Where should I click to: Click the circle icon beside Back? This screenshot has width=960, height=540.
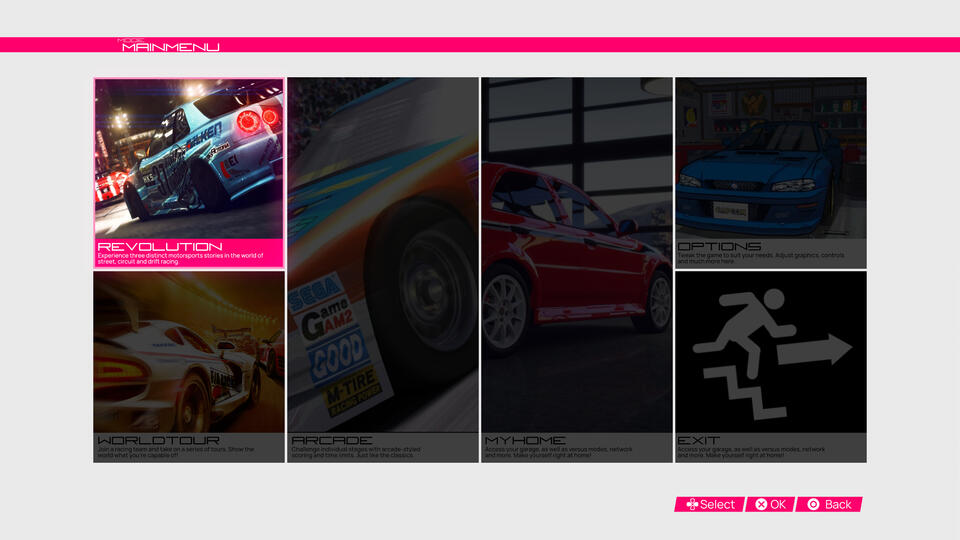[x=813, y=505]
